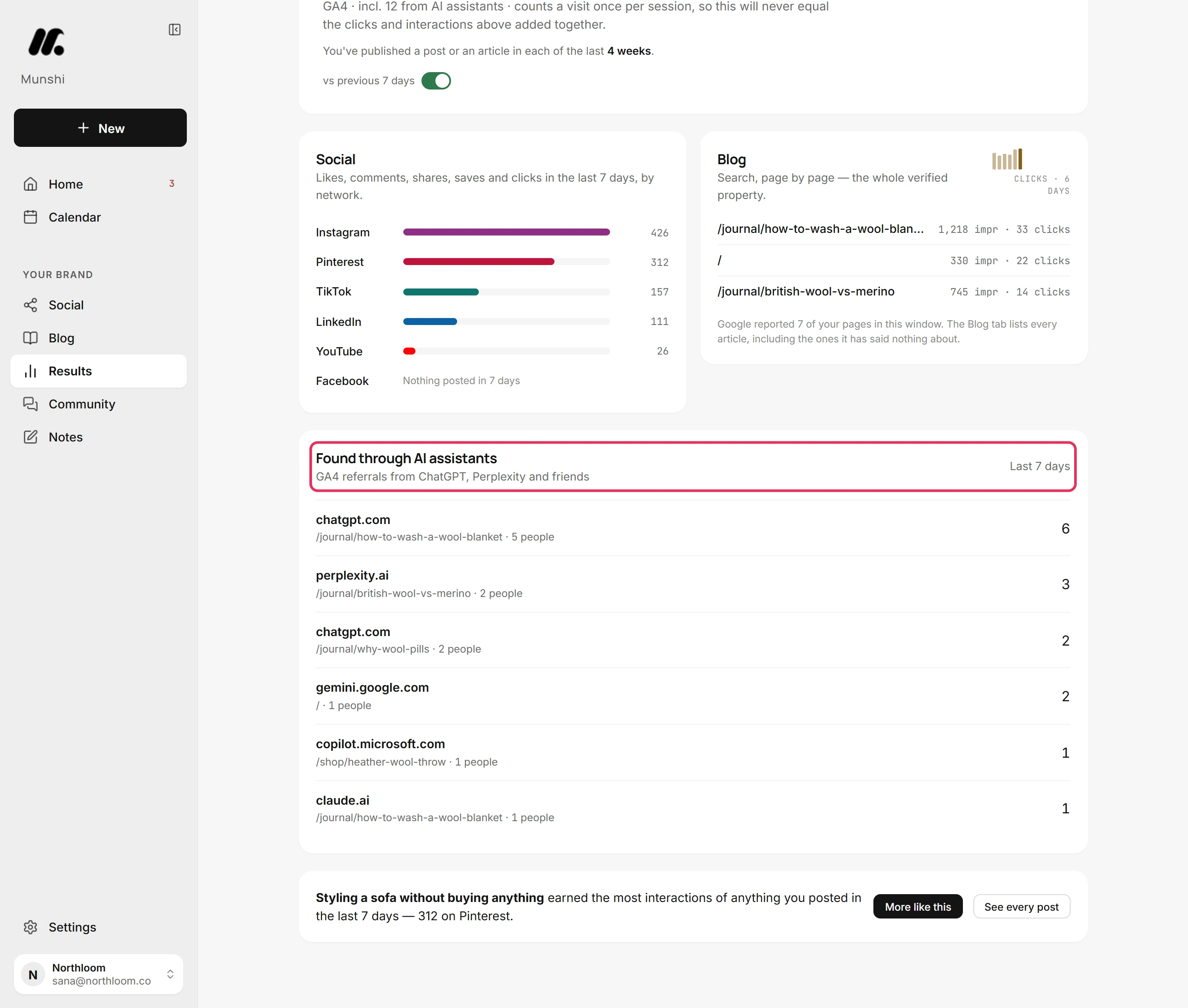
Task: Click the 1,218 impr · 33 clicks stats
Action: pyautogui.click(x=1004, y=229)
